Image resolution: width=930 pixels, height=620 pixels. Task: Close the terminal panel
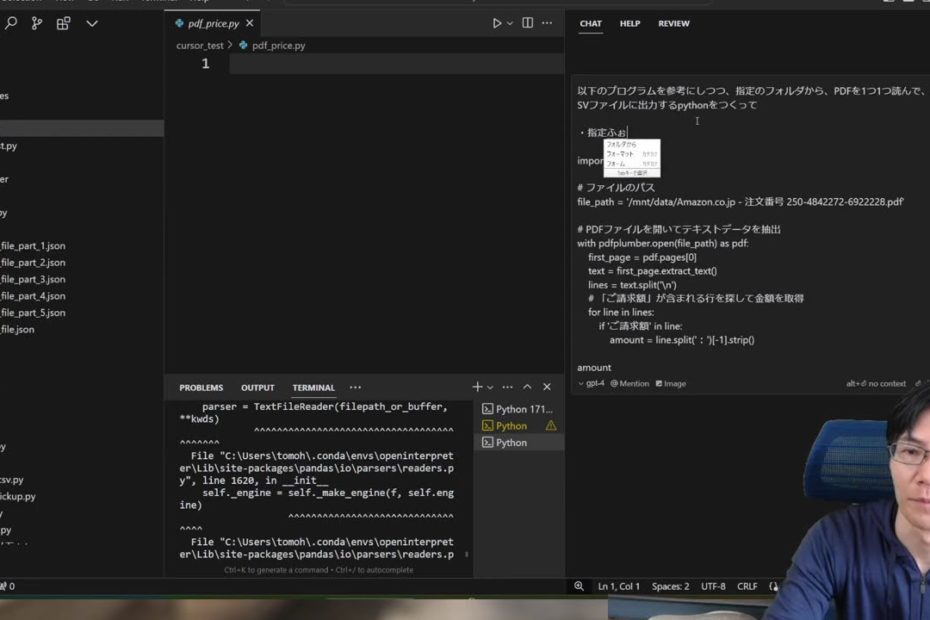[547, 387]
